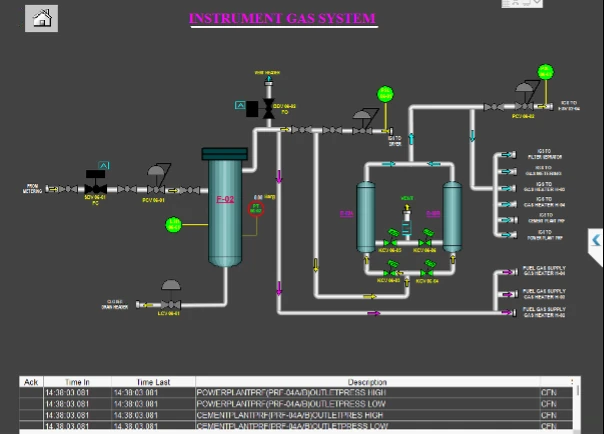Open the green level indicator beside F-02

point(173,225)
